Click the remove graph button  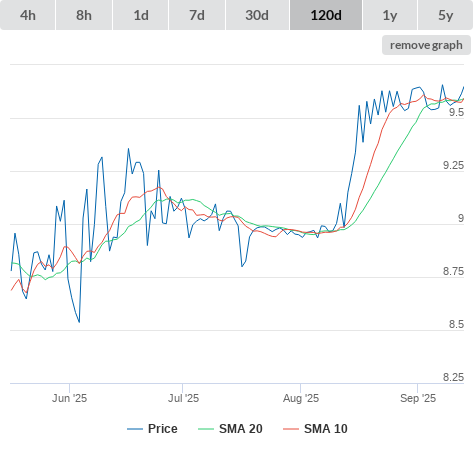[x=426, y=45]
